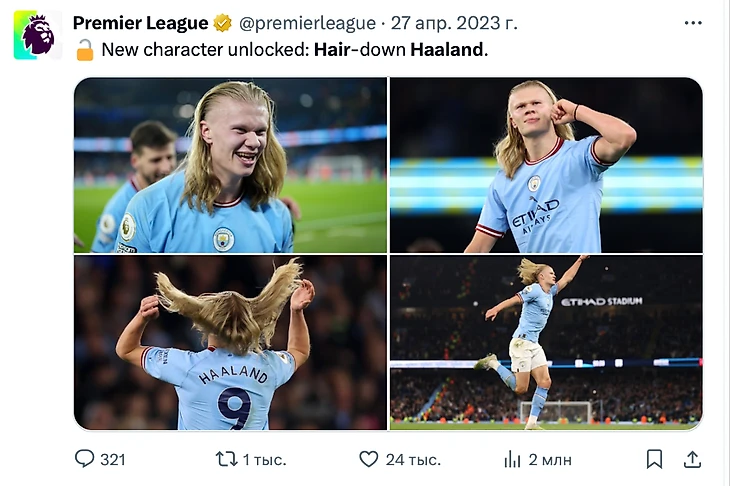The height and width of the screenshot is (486, 730).
Task: Open the Premier League profile name
Action: tap(140, 23)
